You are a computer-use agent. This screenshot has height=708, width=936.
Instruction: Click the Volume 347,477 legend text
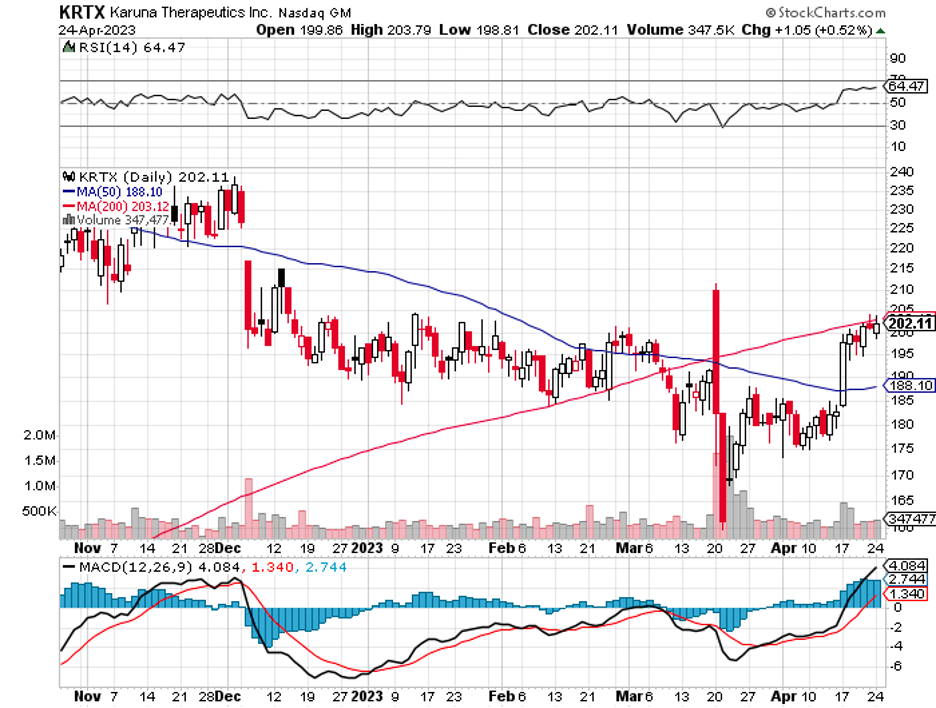coord(122,220)
